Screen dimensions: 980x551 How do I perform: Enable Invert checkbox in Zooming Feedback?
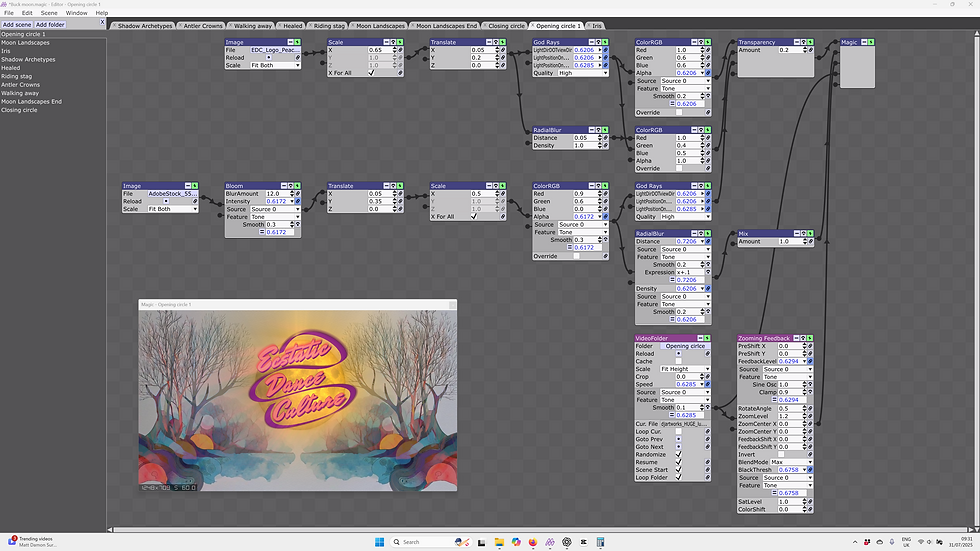pyautogui.click(x=781, y=454)
